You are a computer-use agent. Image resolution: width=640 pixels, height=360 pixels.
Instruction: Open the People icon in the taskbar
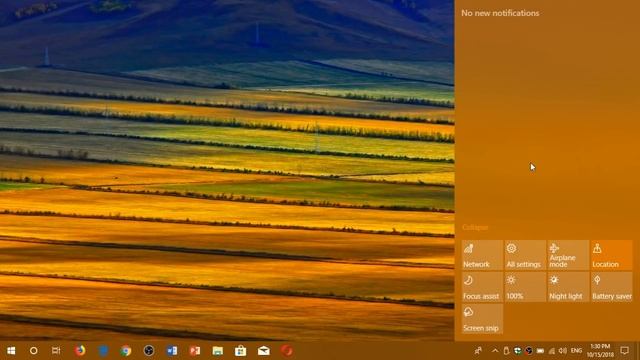(x=478, y=351)
